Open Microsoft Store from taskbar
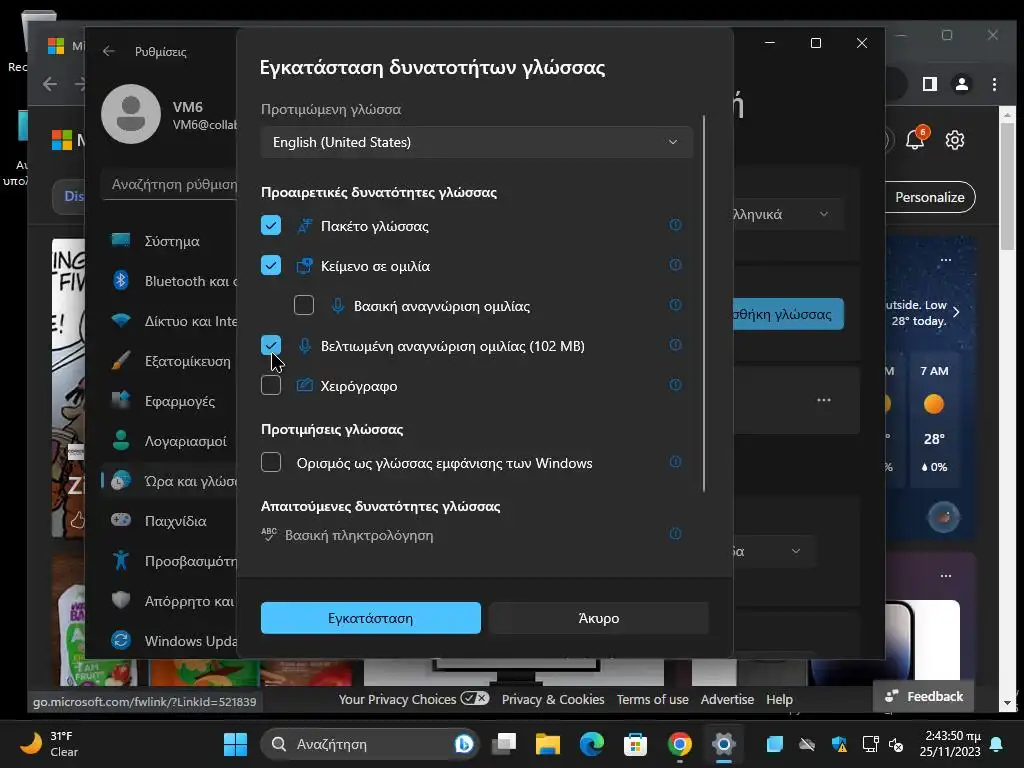This screenshot has height=768, width=1024. pyautogui.click(x=635, y=744)
